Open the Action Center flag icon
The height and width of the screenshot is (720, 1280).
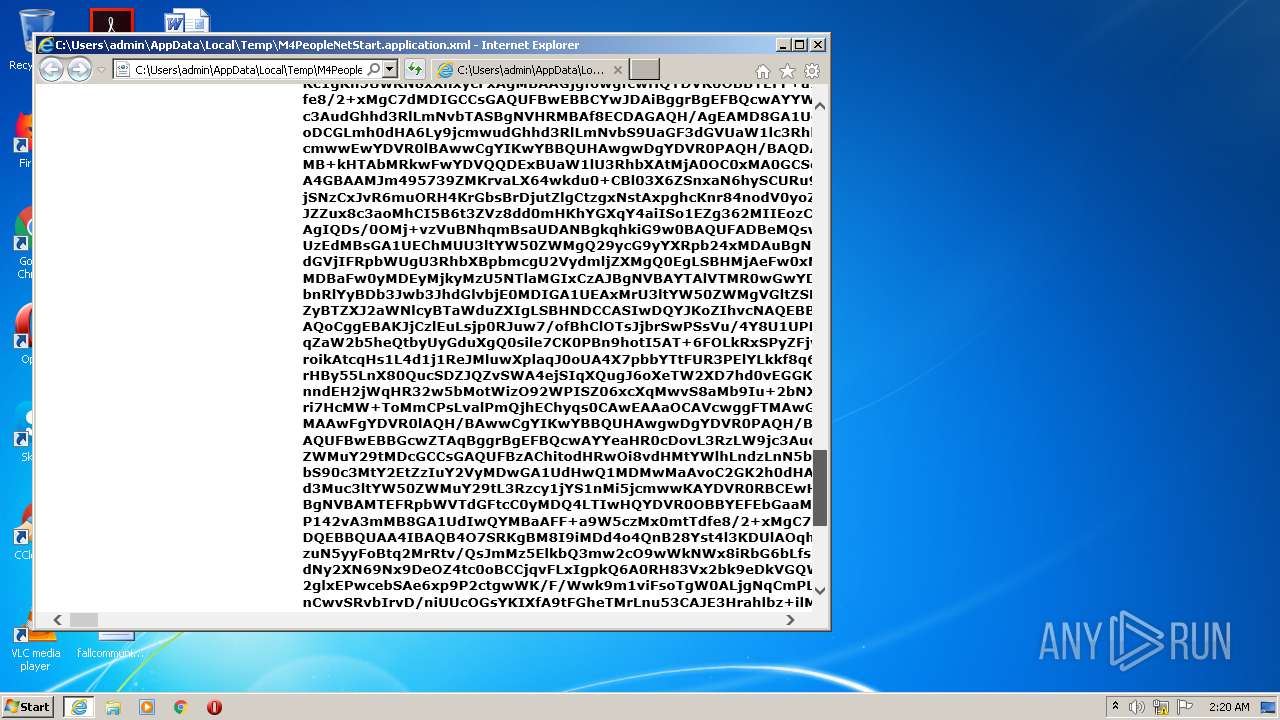[1185, 707]
